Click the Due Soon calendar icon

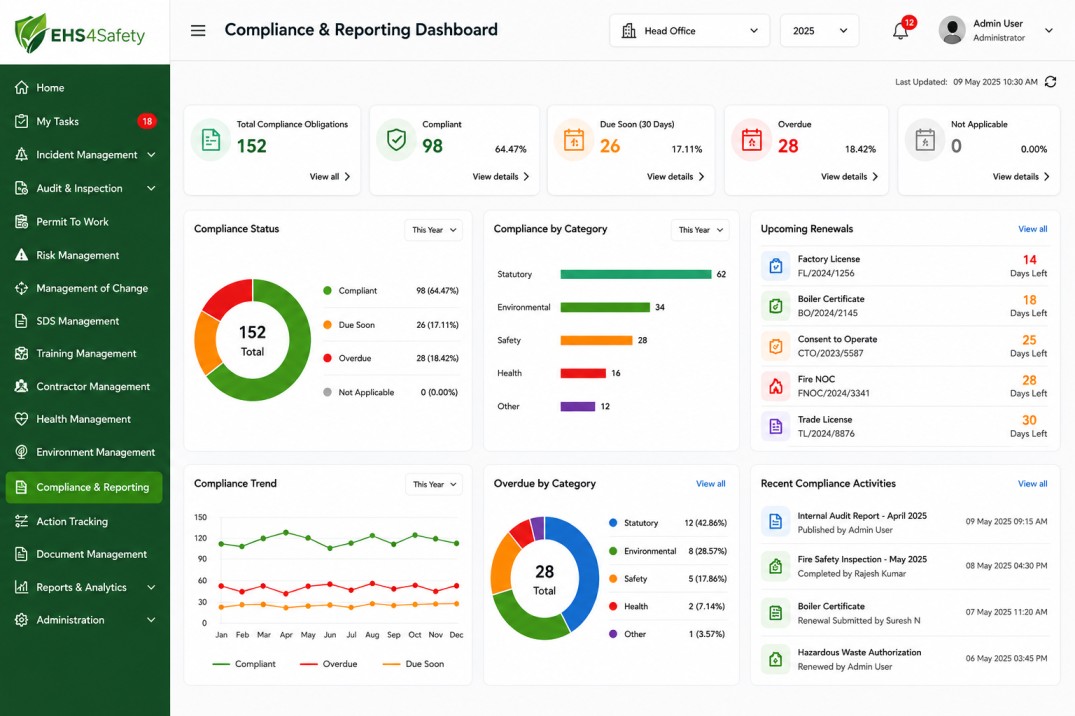574,140
